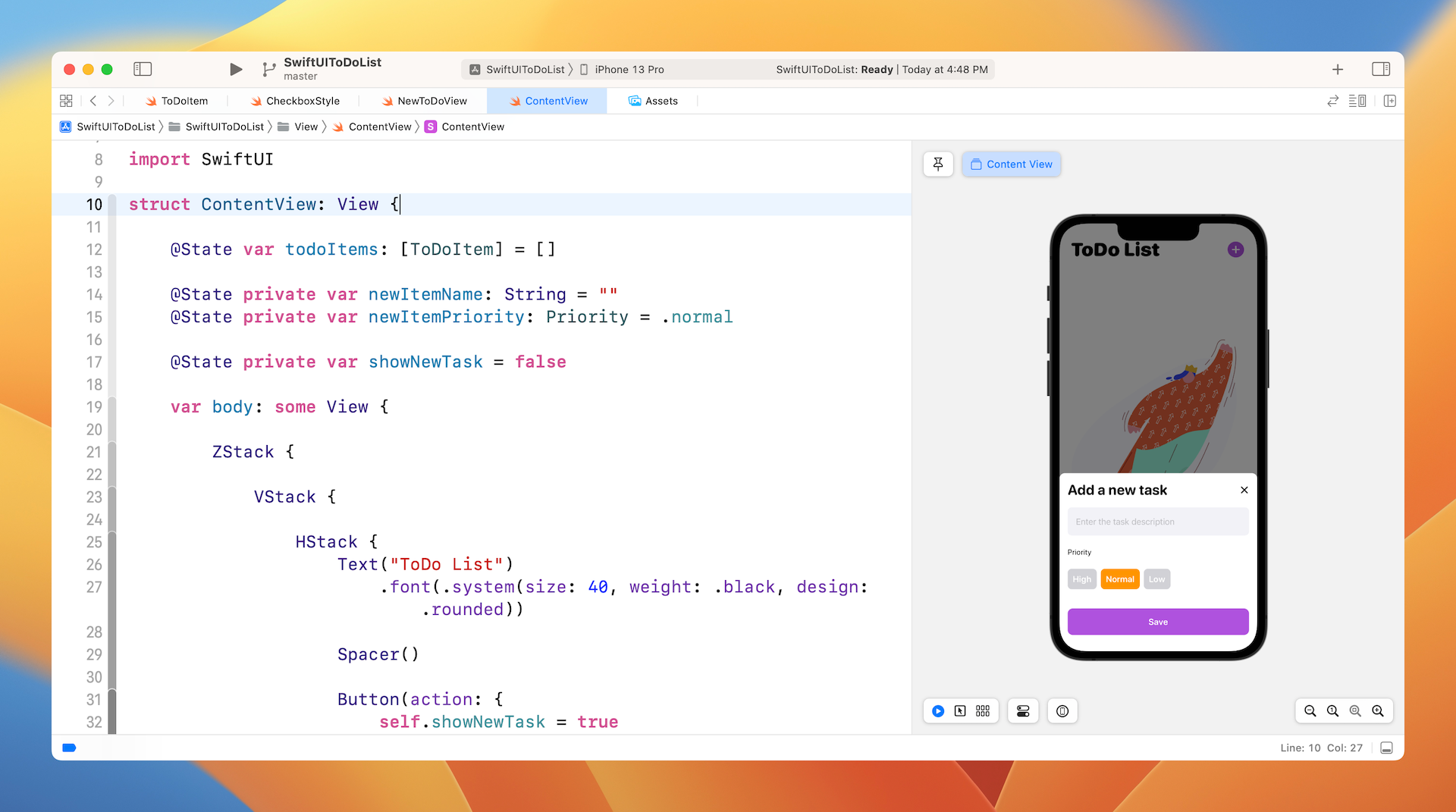
Task: Open preview device settings
Action: 1023,711
